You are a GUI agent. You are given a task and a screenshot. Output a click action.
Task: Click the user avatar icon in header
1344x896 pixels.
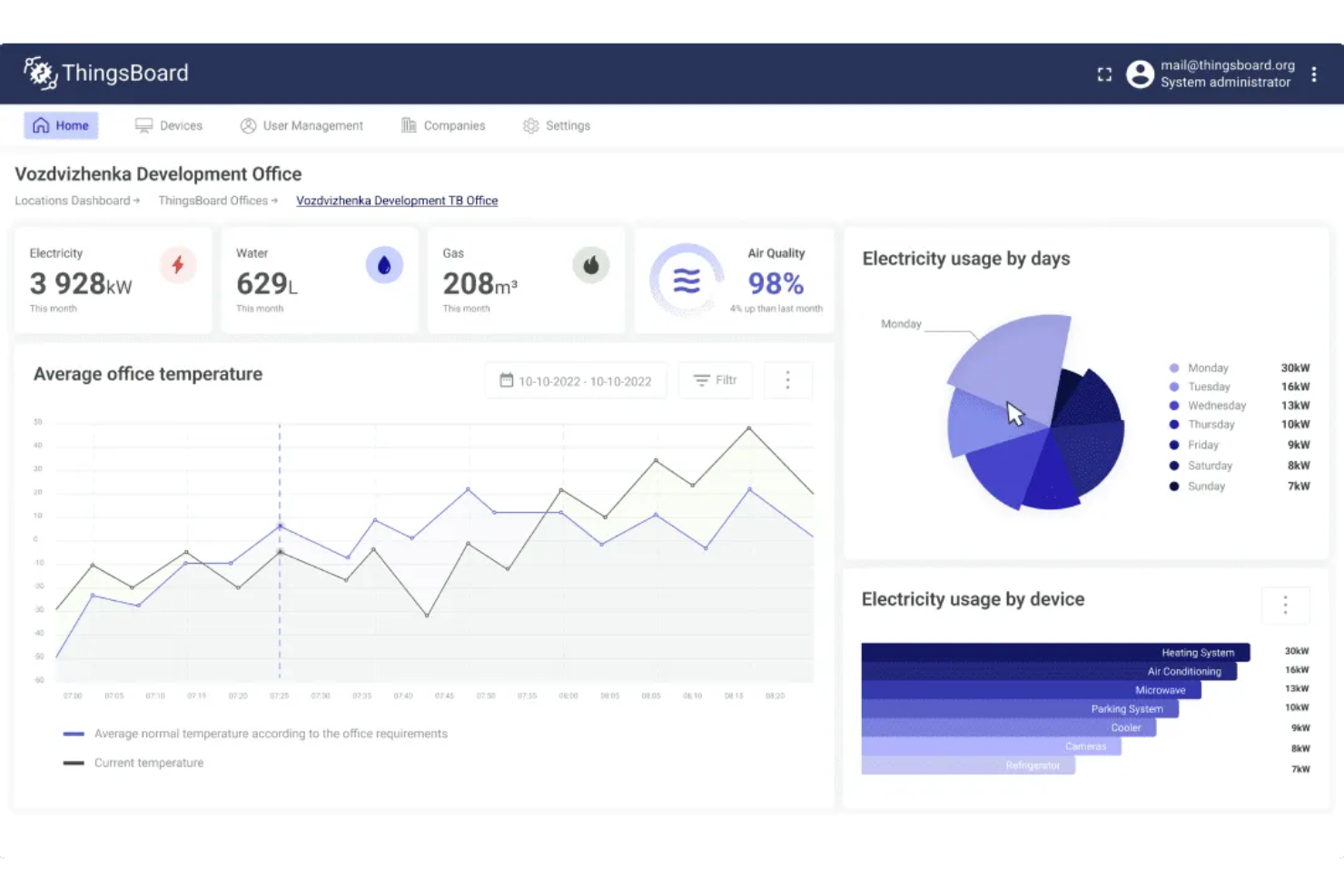tap(1141, 74)
